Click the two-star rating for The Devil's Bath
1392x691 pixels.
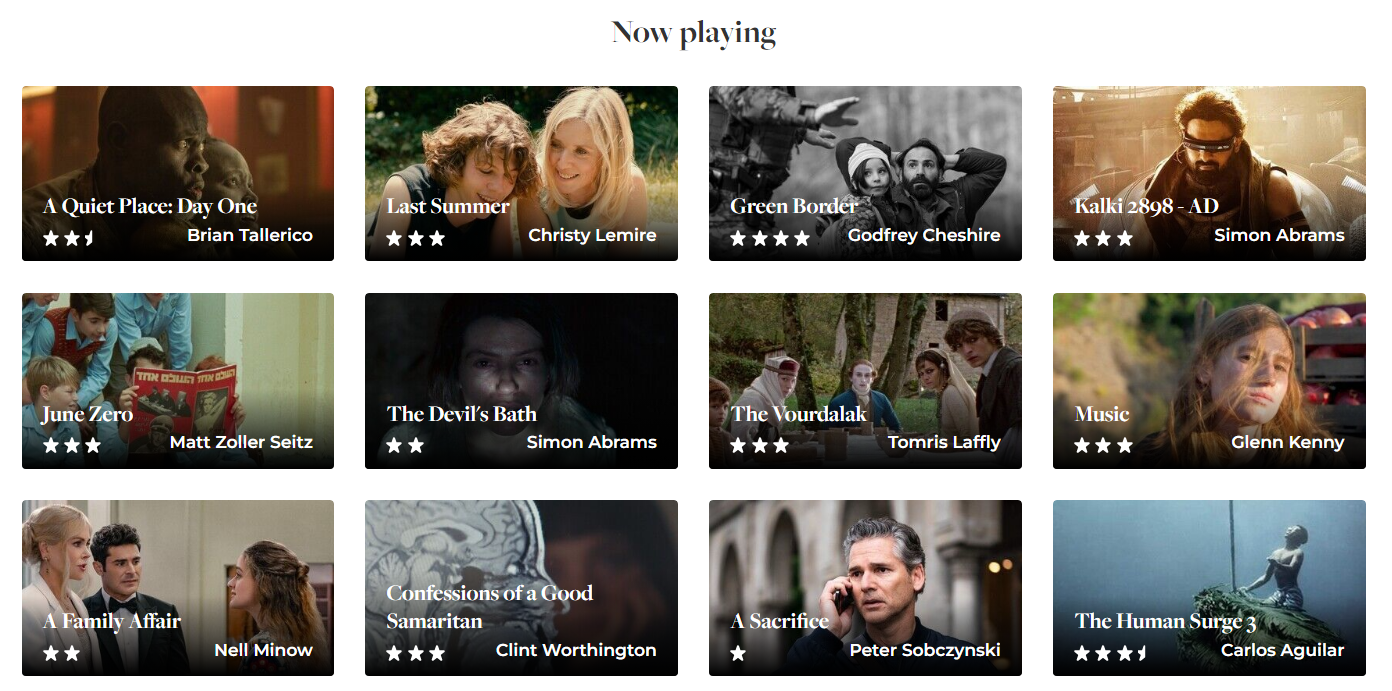[405, 446]
